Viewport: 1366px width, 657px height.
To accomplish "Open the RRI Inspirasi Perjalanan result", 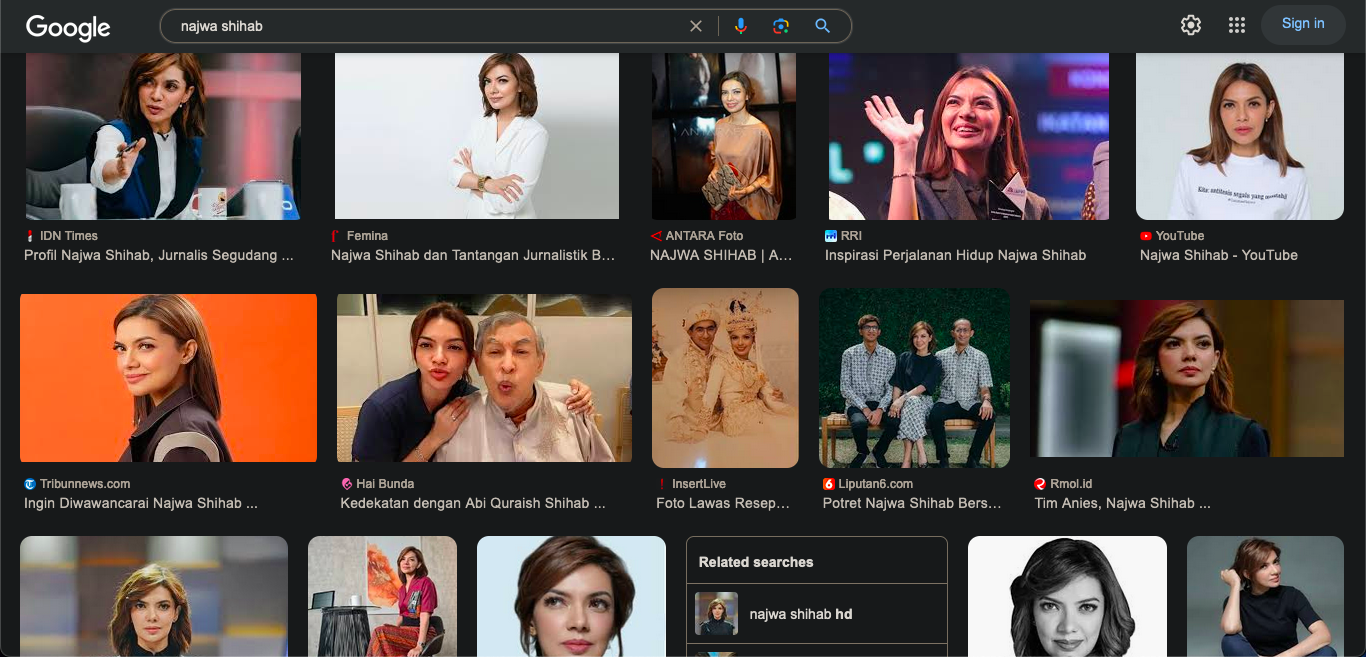I will [954, 255].
